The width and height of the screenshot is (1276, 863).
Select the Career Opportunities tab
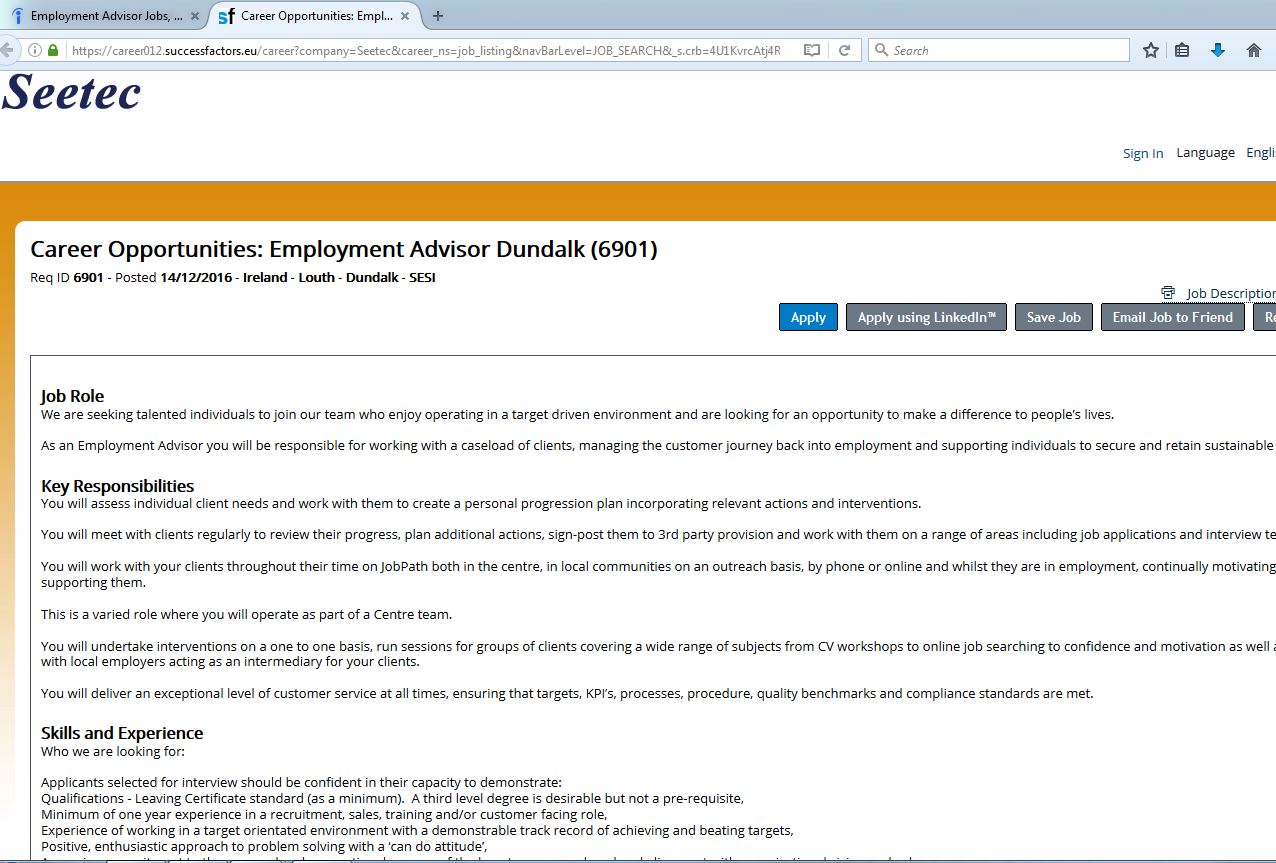tap(317, 16)
